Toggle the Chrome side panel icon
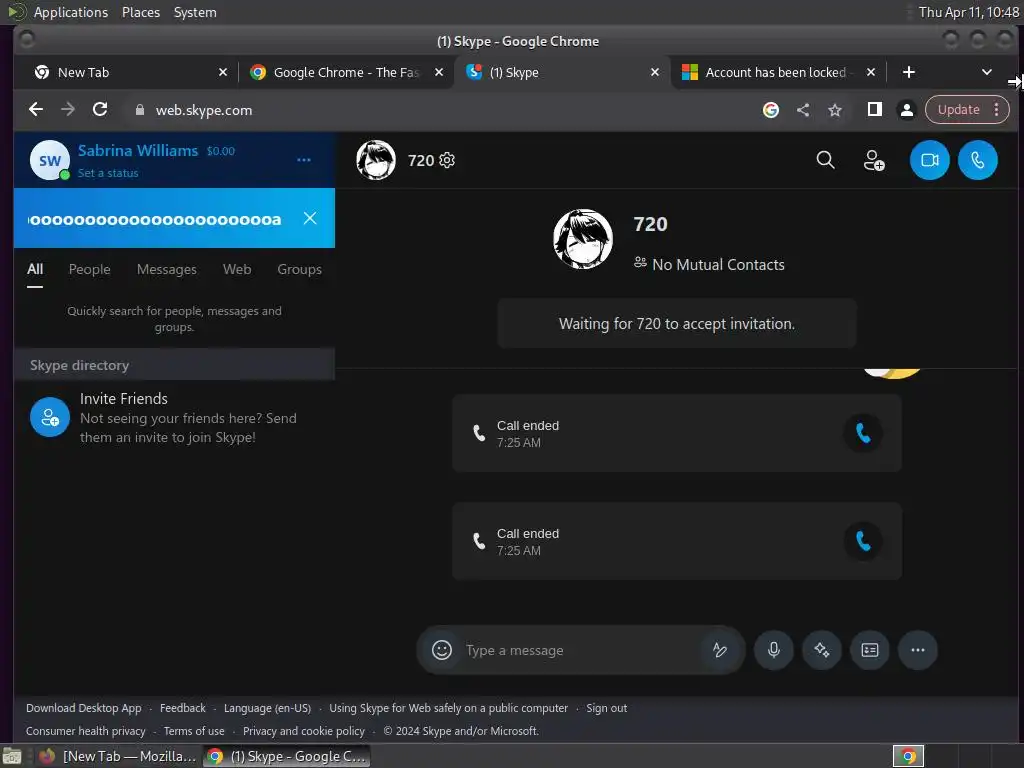 click(x=874, y=110)
